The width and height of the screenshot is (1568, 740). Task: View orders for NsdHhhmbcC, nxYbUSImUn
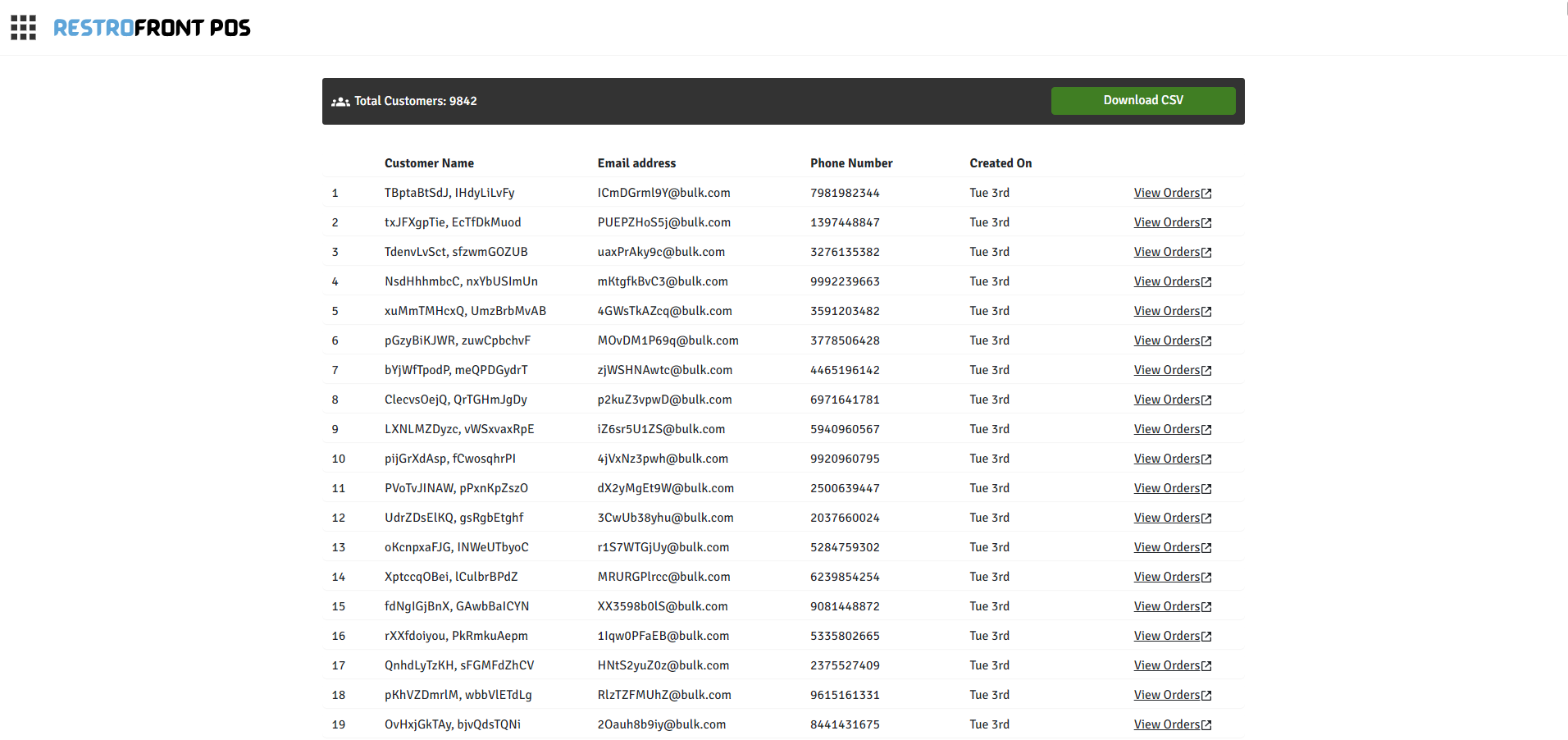(x=1173, y=281)
